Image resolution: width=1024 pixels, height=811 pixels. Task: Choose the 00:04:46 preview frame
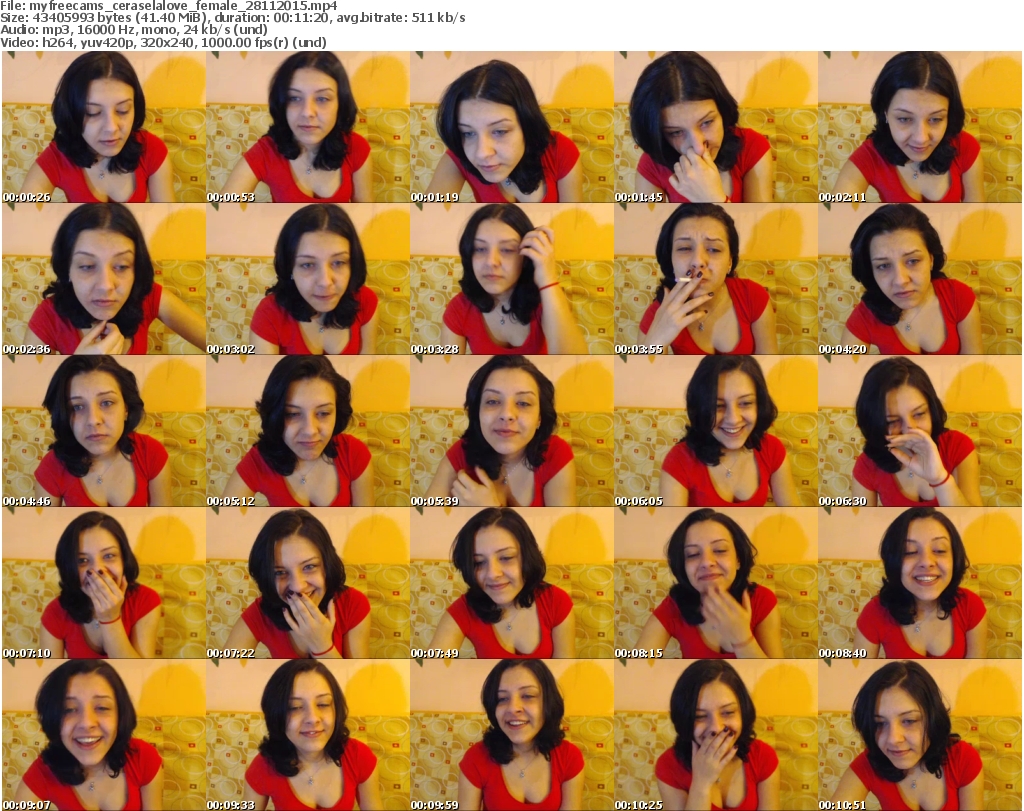[104, 431]
